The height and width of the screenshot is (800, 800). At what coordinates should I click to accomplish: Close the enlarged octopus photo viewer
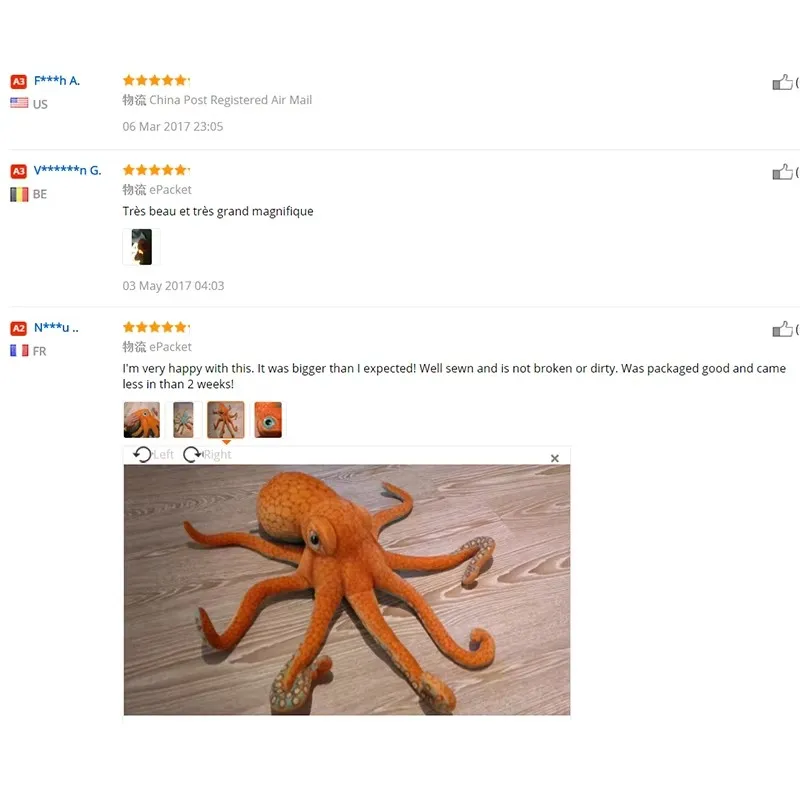pyautogui.click(x=555, y=458)
